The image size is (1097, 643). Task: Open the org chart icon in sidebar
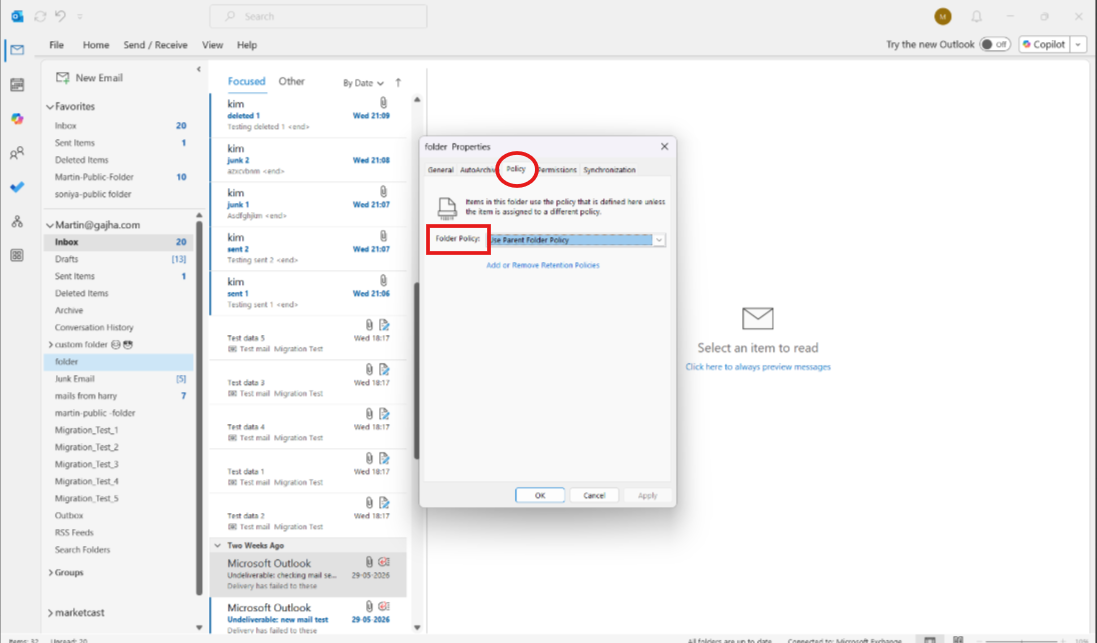(x=17, y=221)
